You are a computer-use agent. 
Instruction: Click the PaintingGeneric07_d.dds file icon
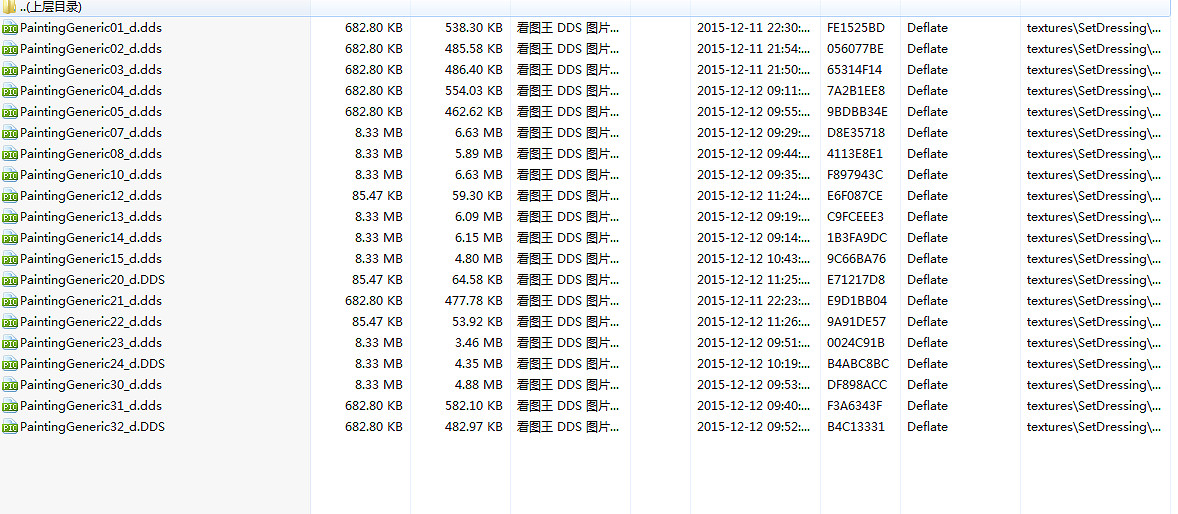click(x=10, y=133)
